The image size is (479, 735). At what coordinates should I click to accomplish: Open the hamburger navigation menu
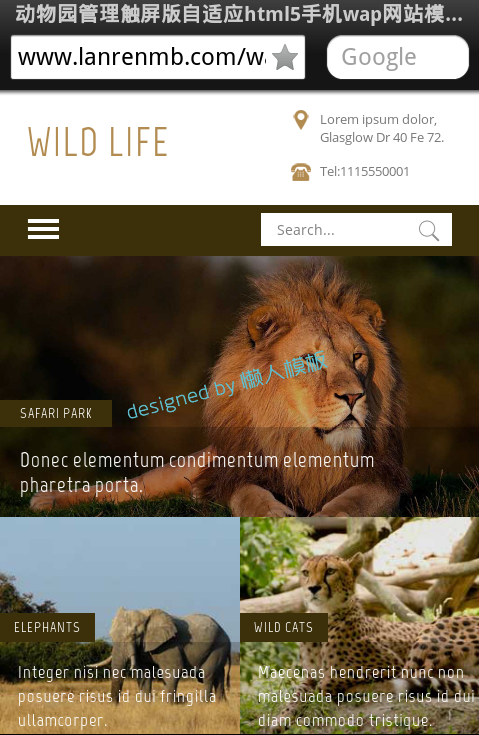(43, 229)
